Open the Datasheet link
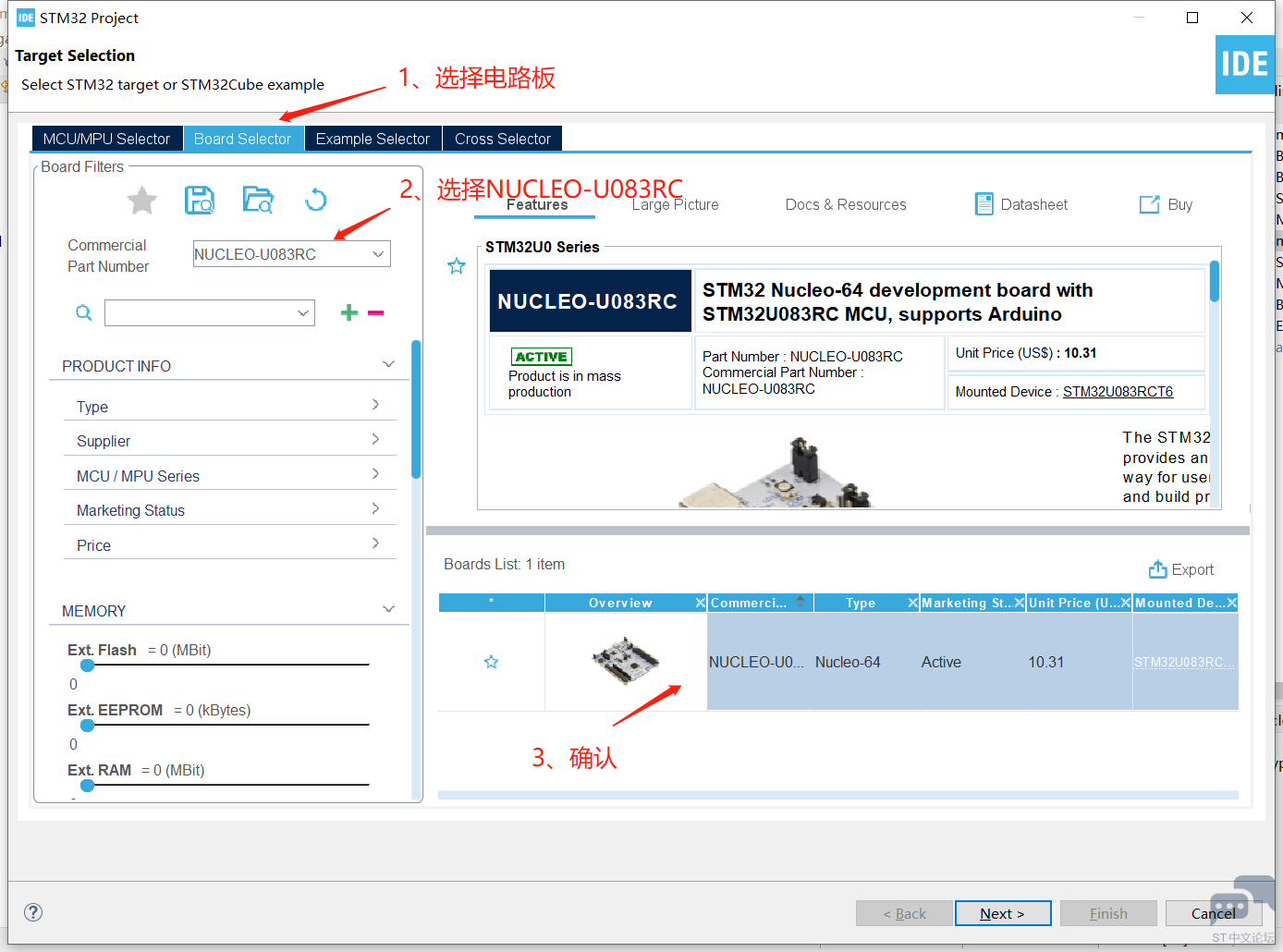 [1021, 204]
